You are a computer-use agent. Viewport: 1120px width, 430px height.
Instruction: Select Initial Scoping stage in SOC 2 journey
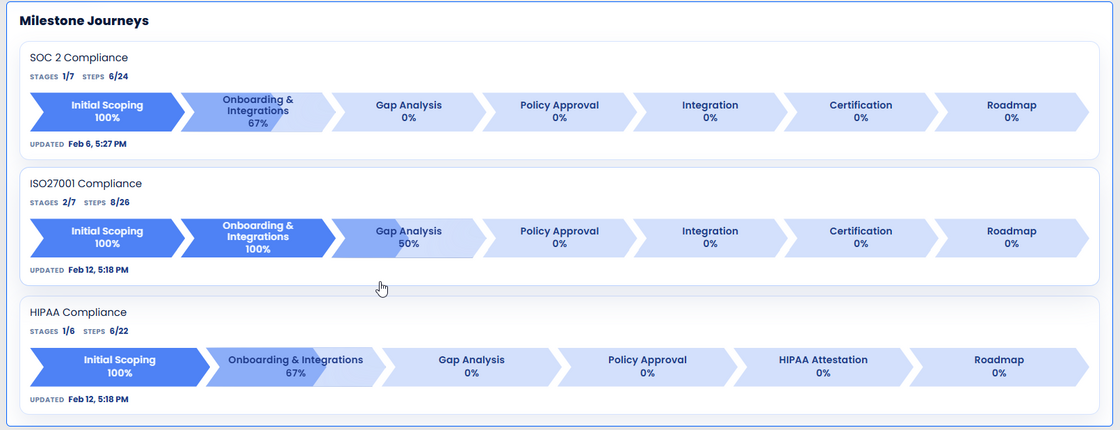[x=107, y=111]
